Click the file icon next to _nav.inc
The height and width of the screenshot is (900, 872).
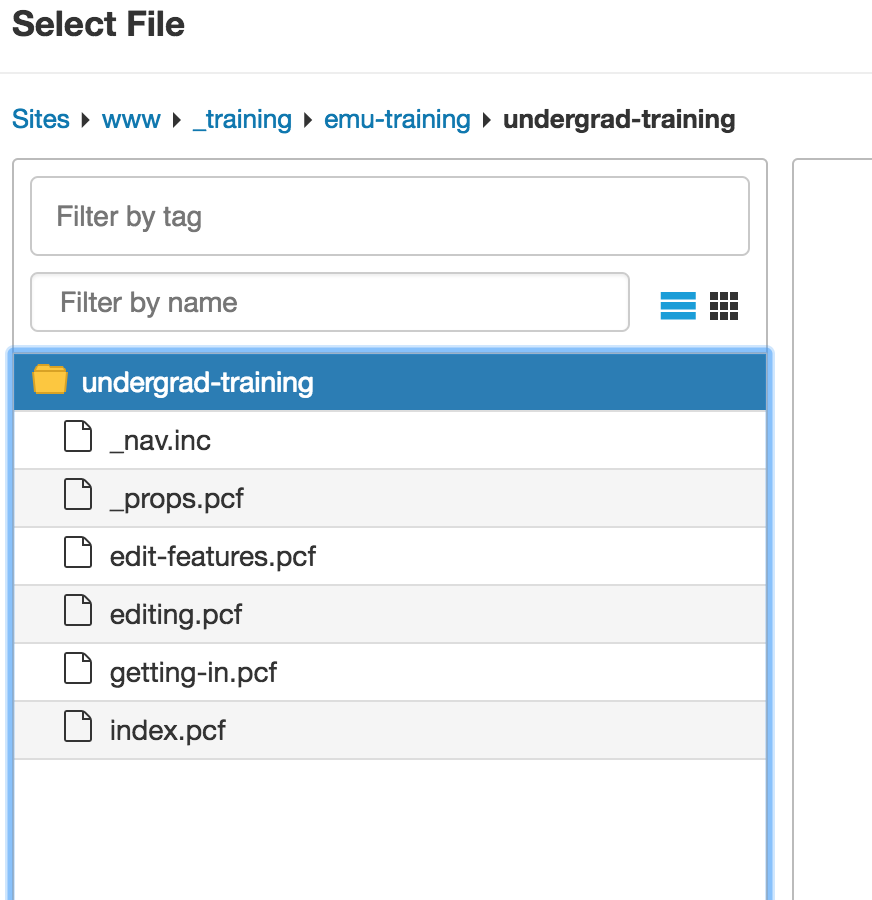click(77, 437)
